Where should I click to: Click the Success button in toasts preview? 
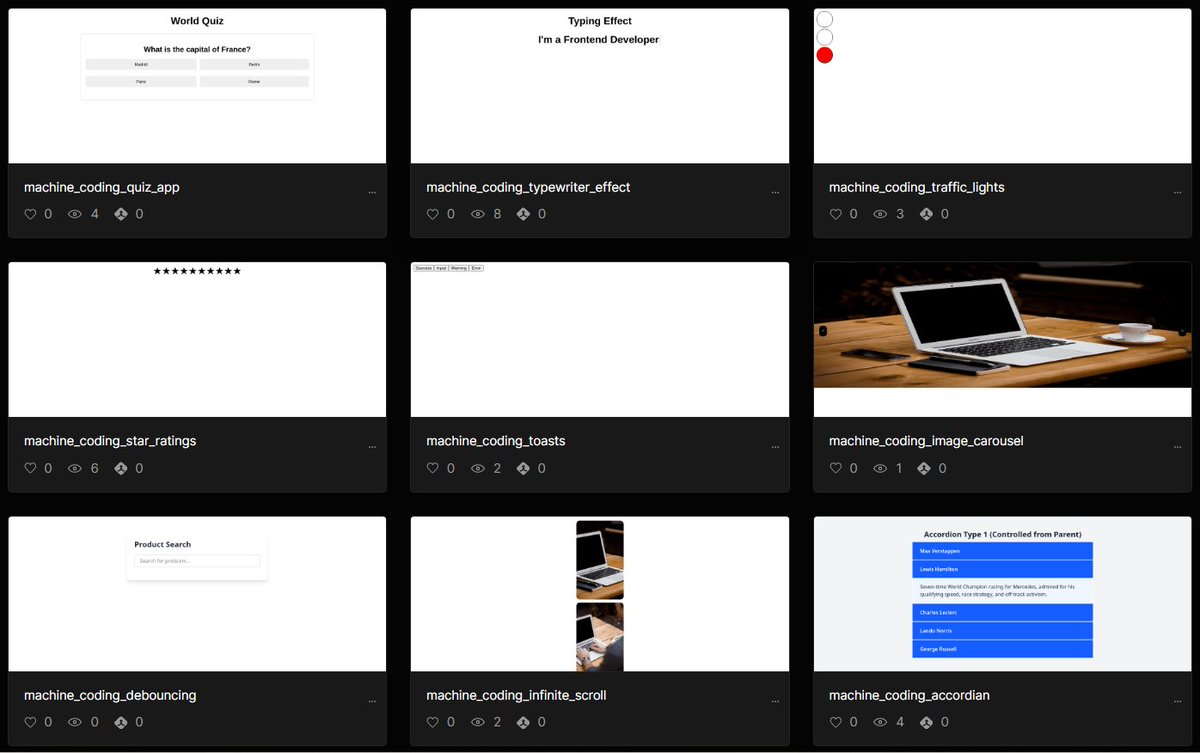click(424, 268)
